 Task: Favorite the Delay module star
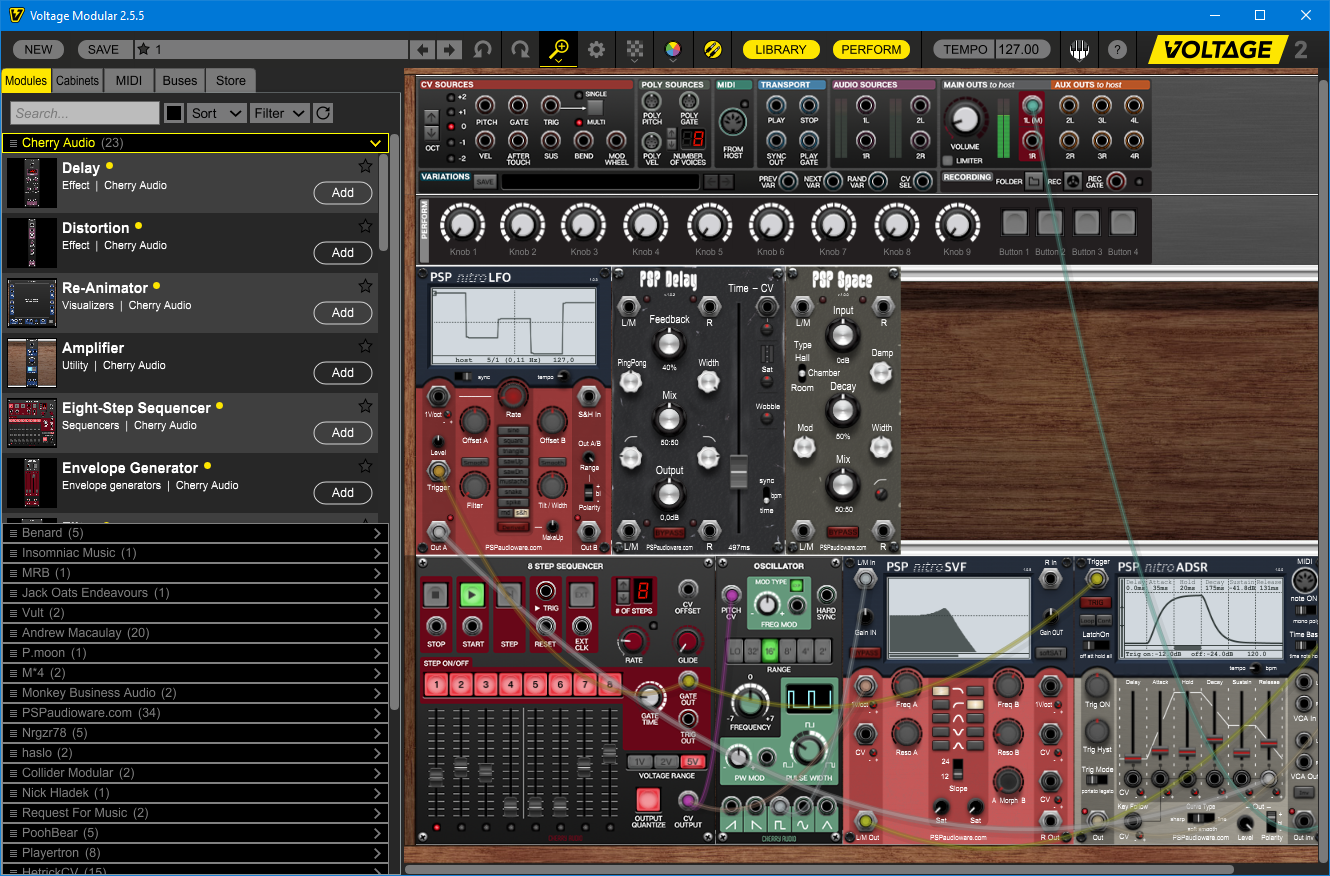pyautogui.click(x=365, y=166)
